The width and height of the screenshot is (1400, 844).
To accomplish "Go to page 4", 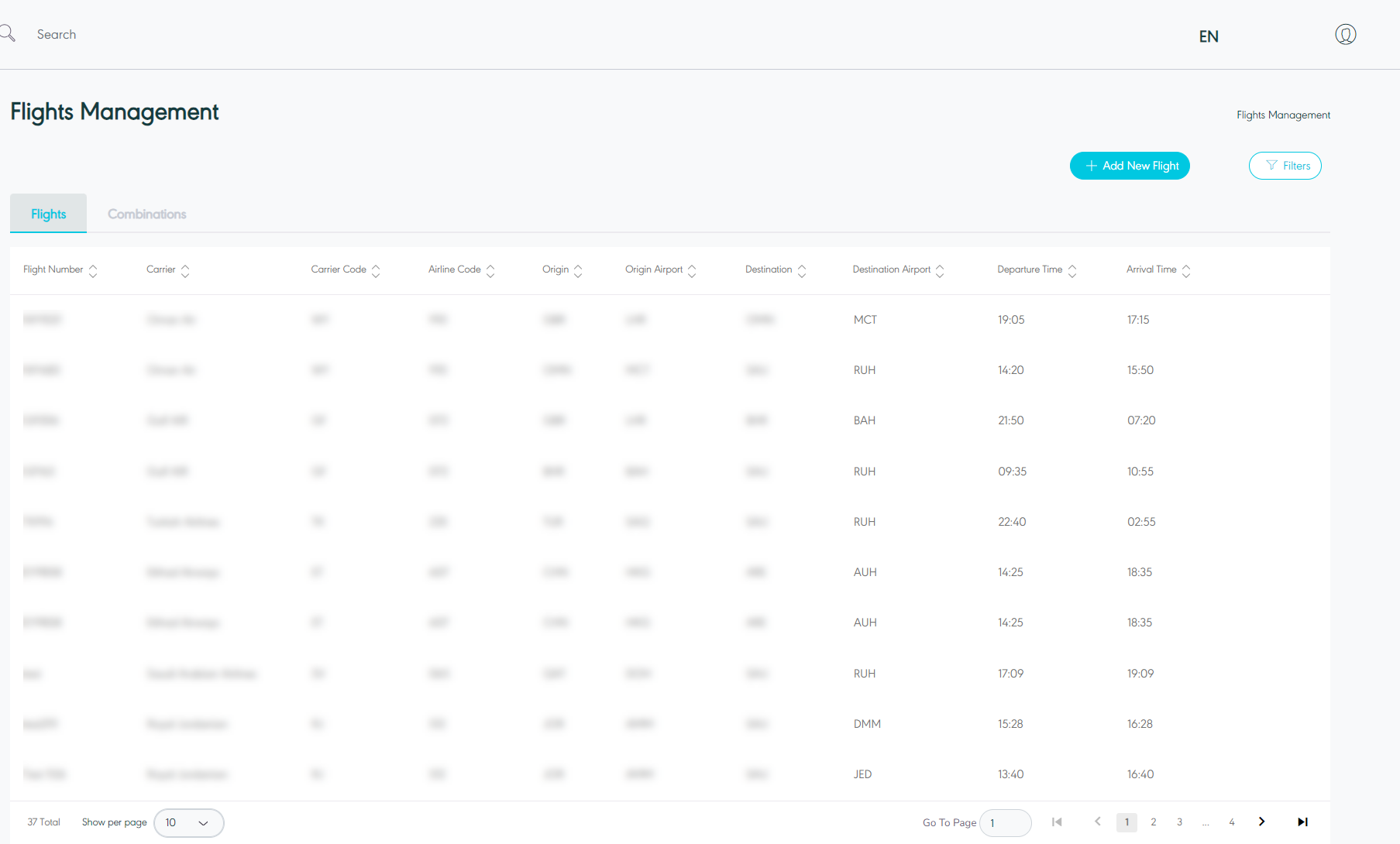I will click(1232, 822).
